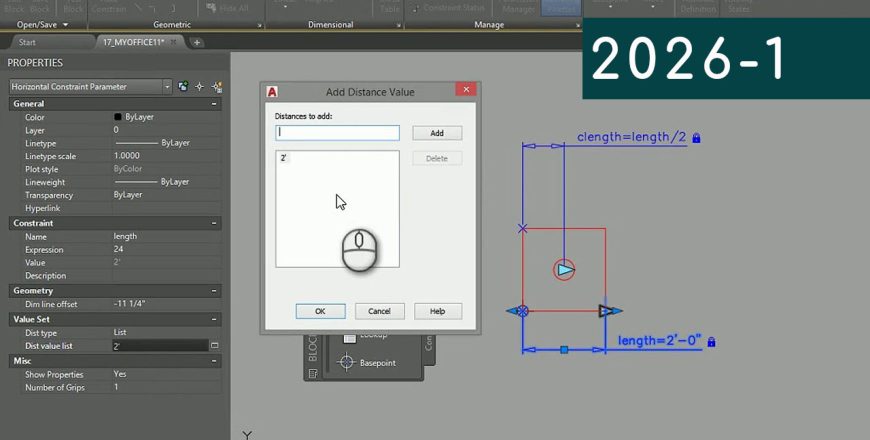Click the right-pointing stretch grip arrow
The width and height of the screenshot is (870, 440).
point(608,311)
